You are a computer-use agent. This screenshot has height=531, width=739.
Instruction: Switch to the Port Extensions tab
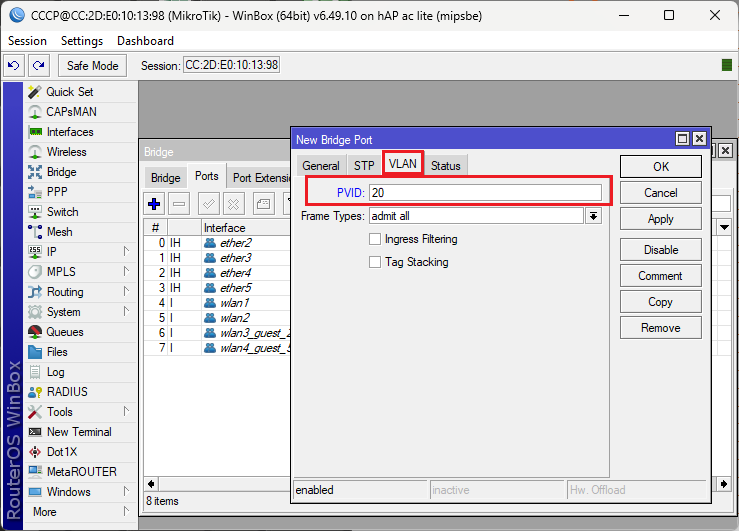(x=261, y=178)
